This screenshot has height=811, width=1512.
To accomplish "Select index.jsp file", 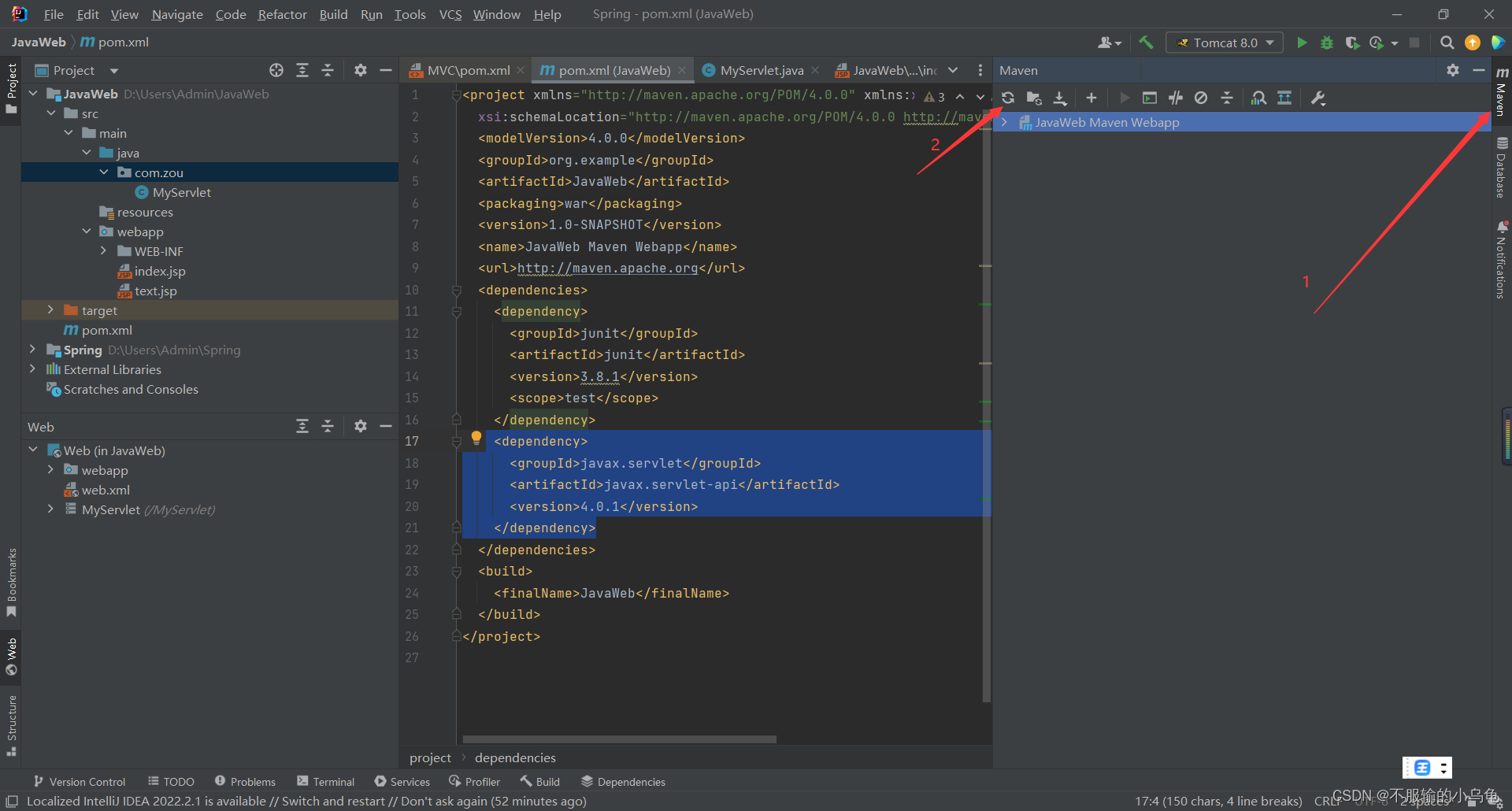I will [x=160, y=271].
